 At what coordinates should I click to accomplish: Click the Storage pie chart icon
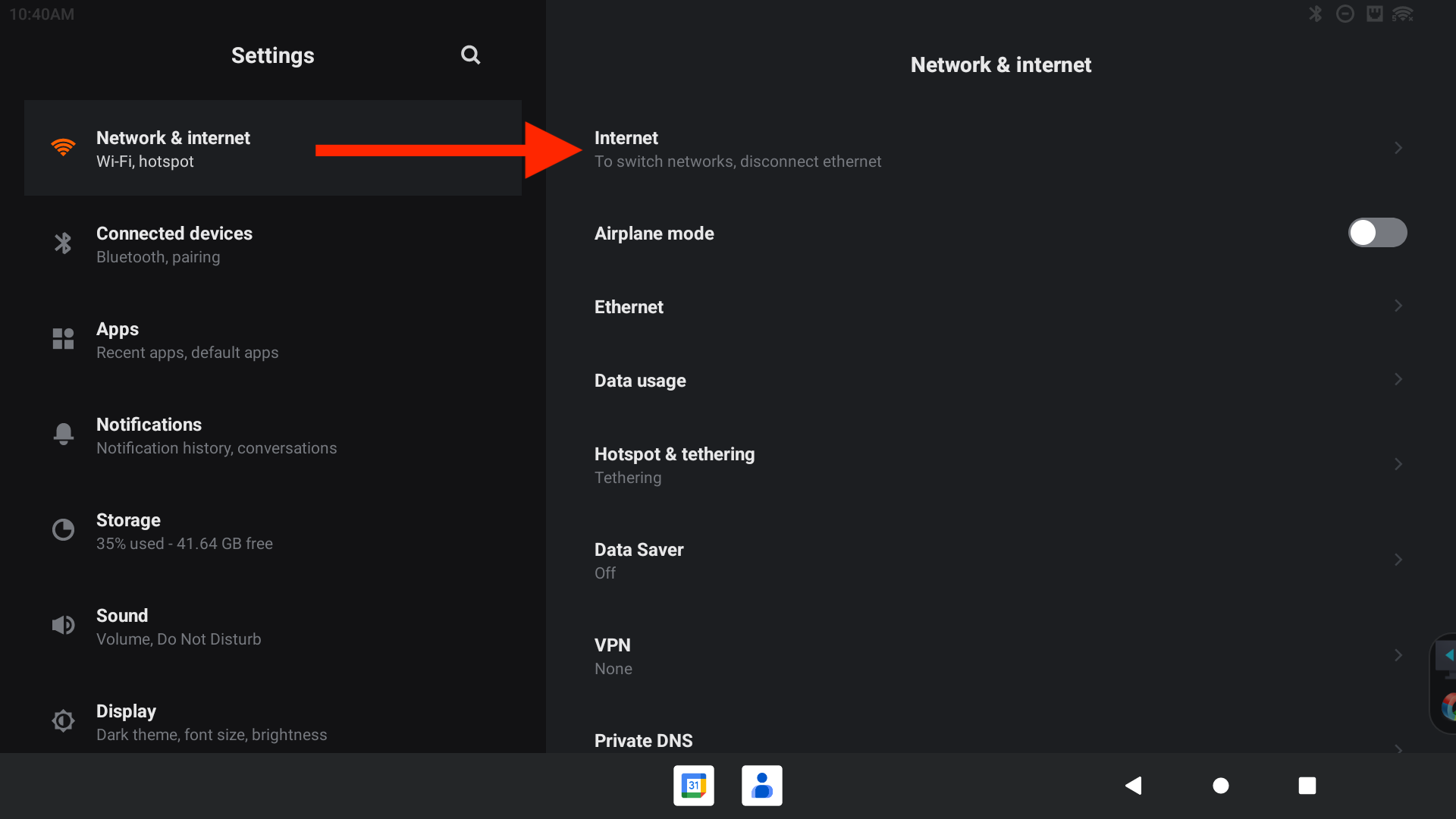click(x=63, y=529)
